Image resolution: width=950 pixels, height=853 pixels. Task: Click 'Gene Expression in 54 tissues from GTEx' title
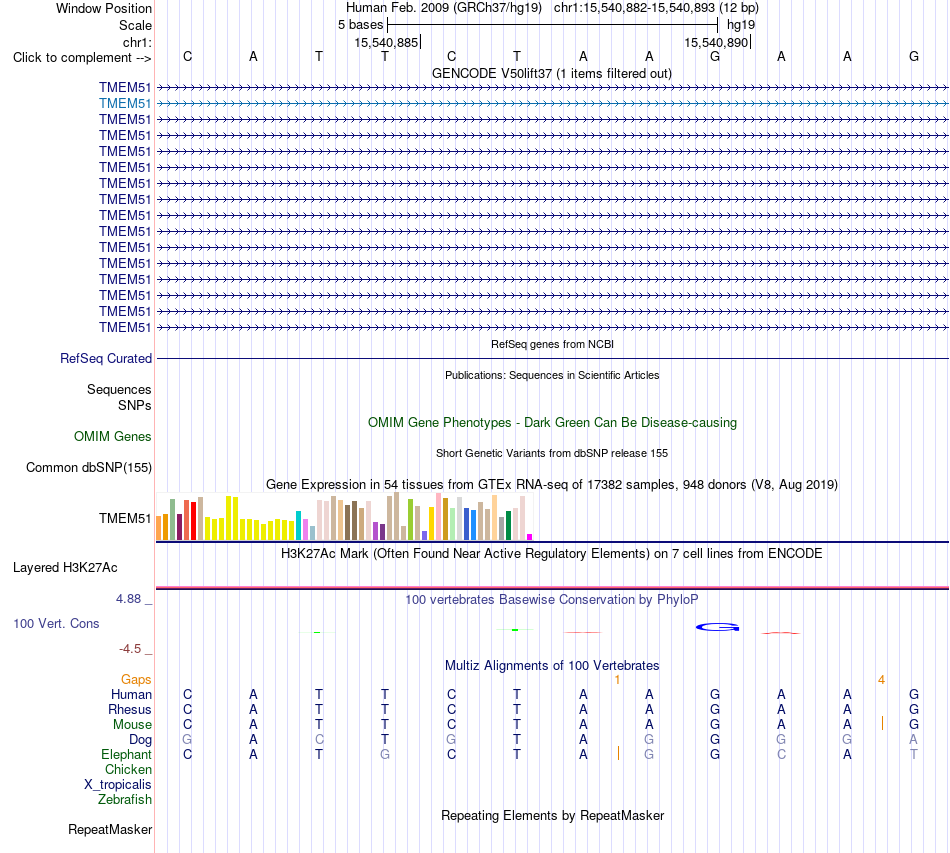tap(552, 485)
